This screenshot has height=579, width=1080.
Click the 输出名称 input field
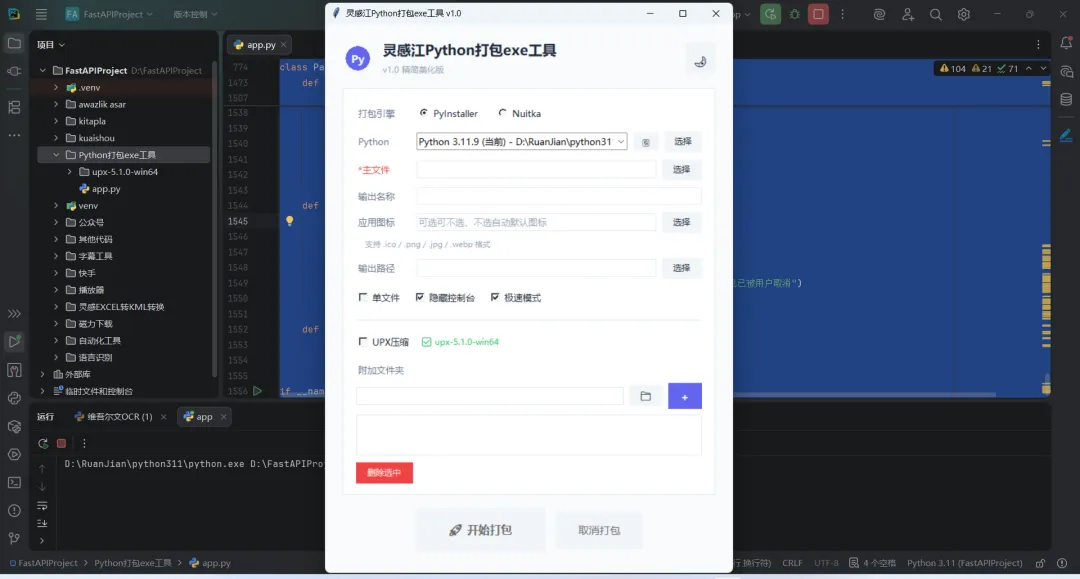pyautogui.click(x=559, y=196)
